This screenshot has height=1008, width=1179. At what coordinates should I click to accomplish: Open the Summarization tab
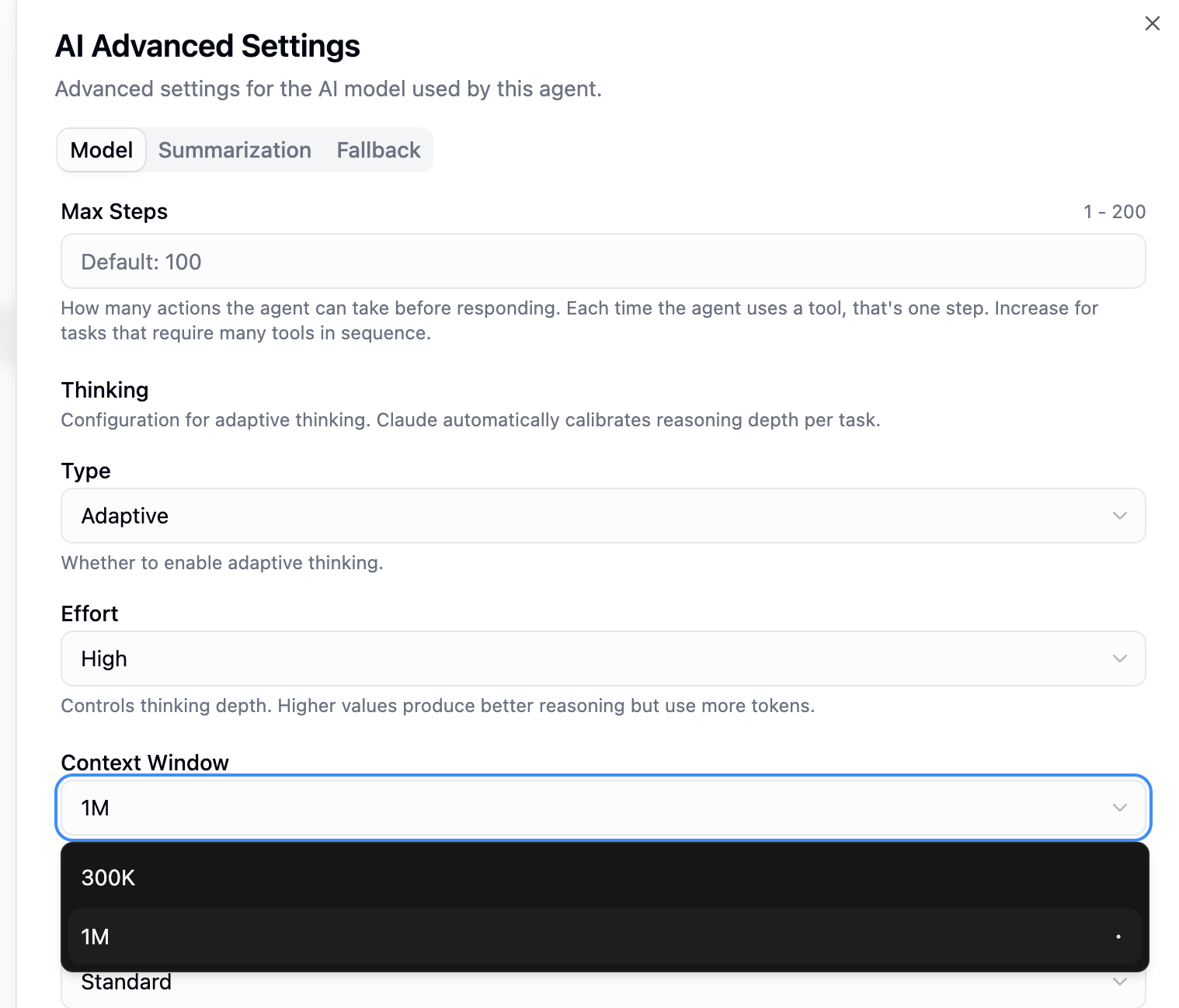235,150
